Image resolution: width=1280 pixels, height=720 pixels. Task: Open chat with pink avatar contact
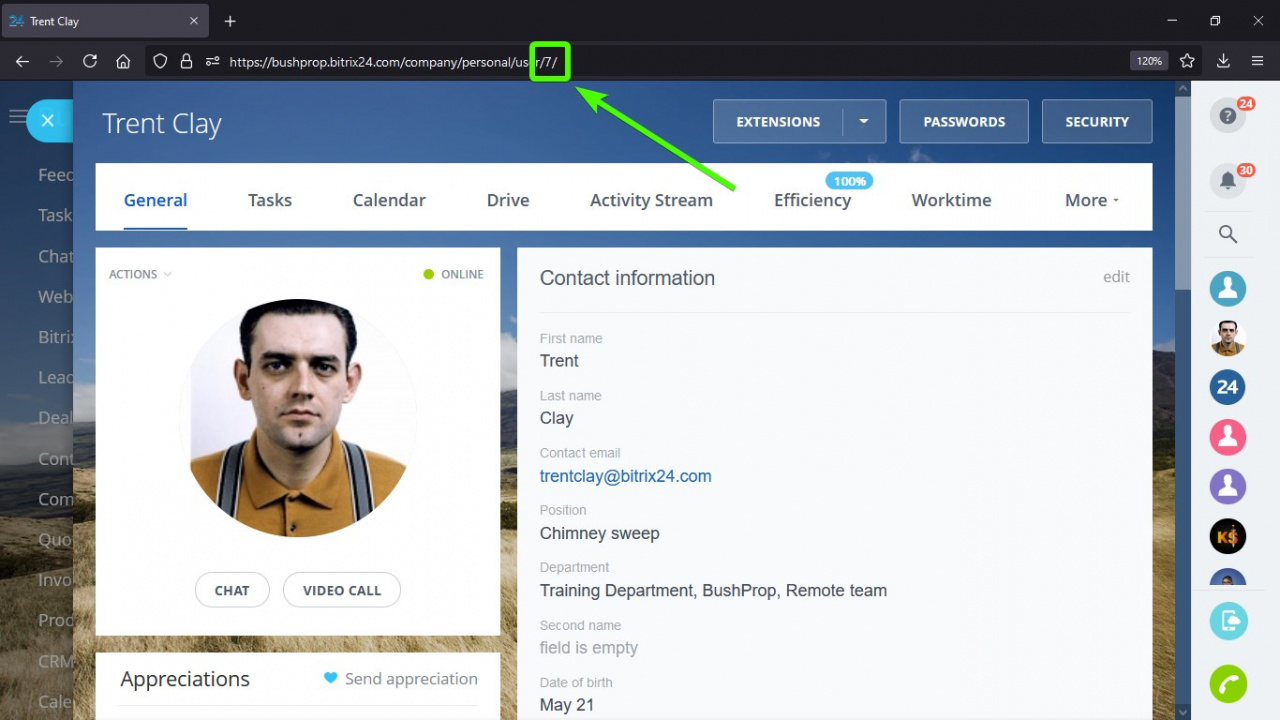[x=1228, y=437]
